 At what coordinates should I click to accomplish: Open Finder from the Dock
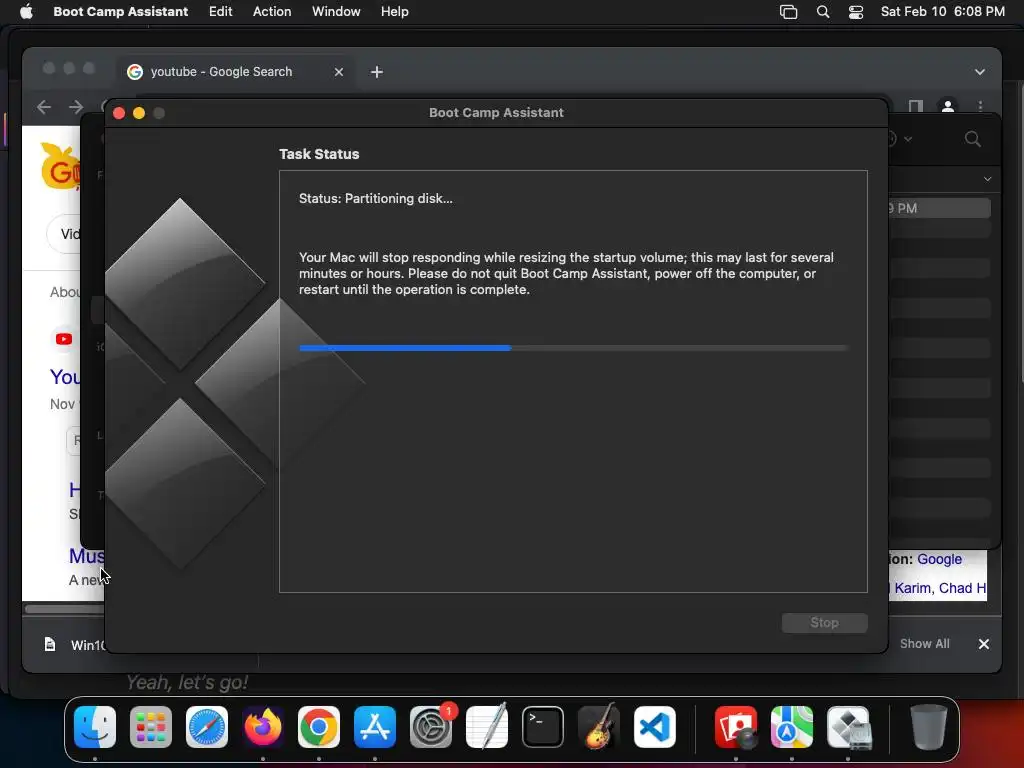click(95, 727)
